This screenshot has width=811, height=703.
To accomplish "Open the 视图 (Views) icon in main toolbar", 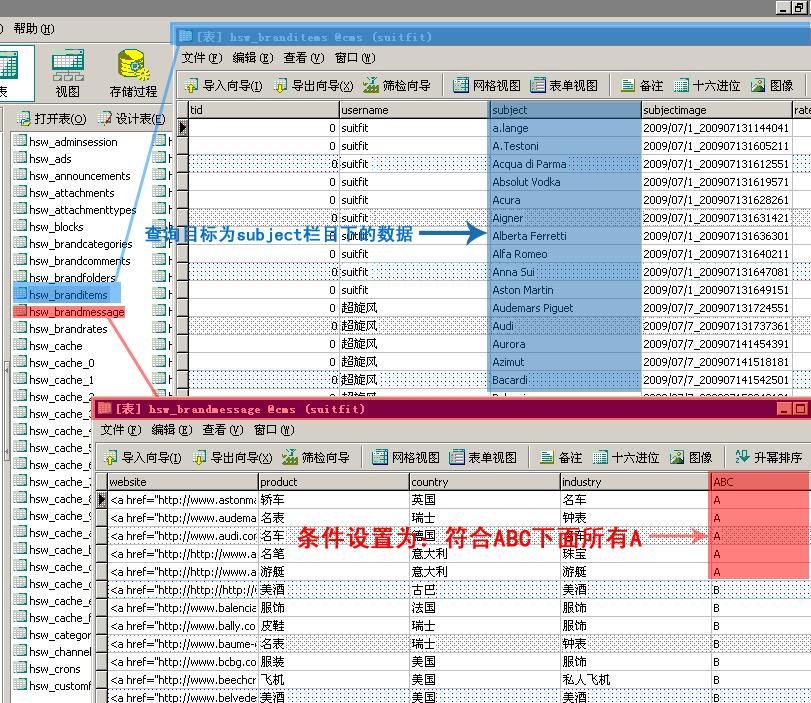I will click(68, 73).
